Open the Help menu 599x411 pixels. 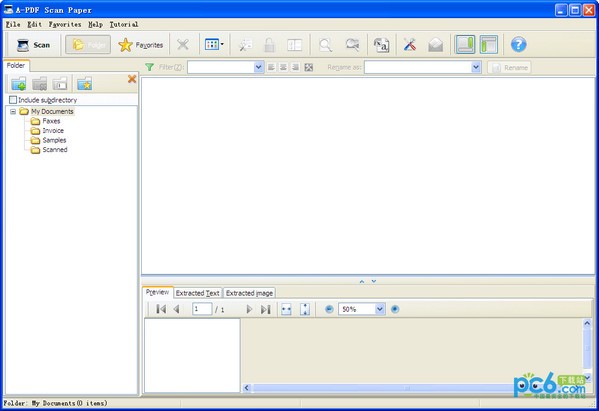pyautogui.click(x=96, y=24)
